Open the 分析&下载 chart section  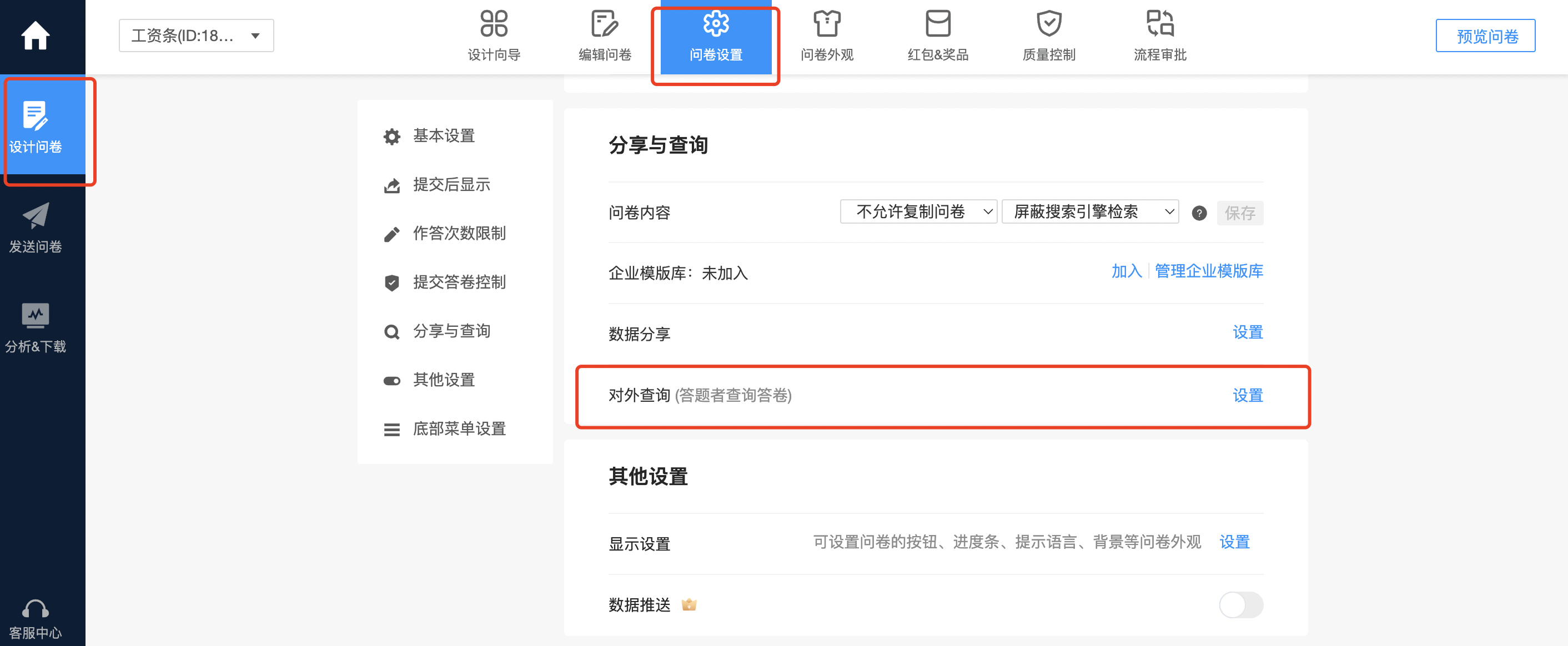36,328
